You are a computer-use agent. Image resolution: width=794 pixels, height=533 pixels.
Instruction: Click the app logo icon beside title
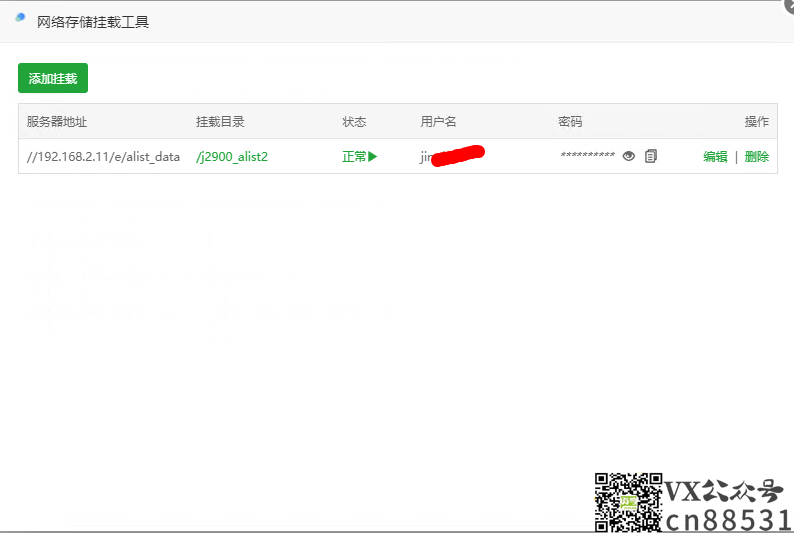20,18
